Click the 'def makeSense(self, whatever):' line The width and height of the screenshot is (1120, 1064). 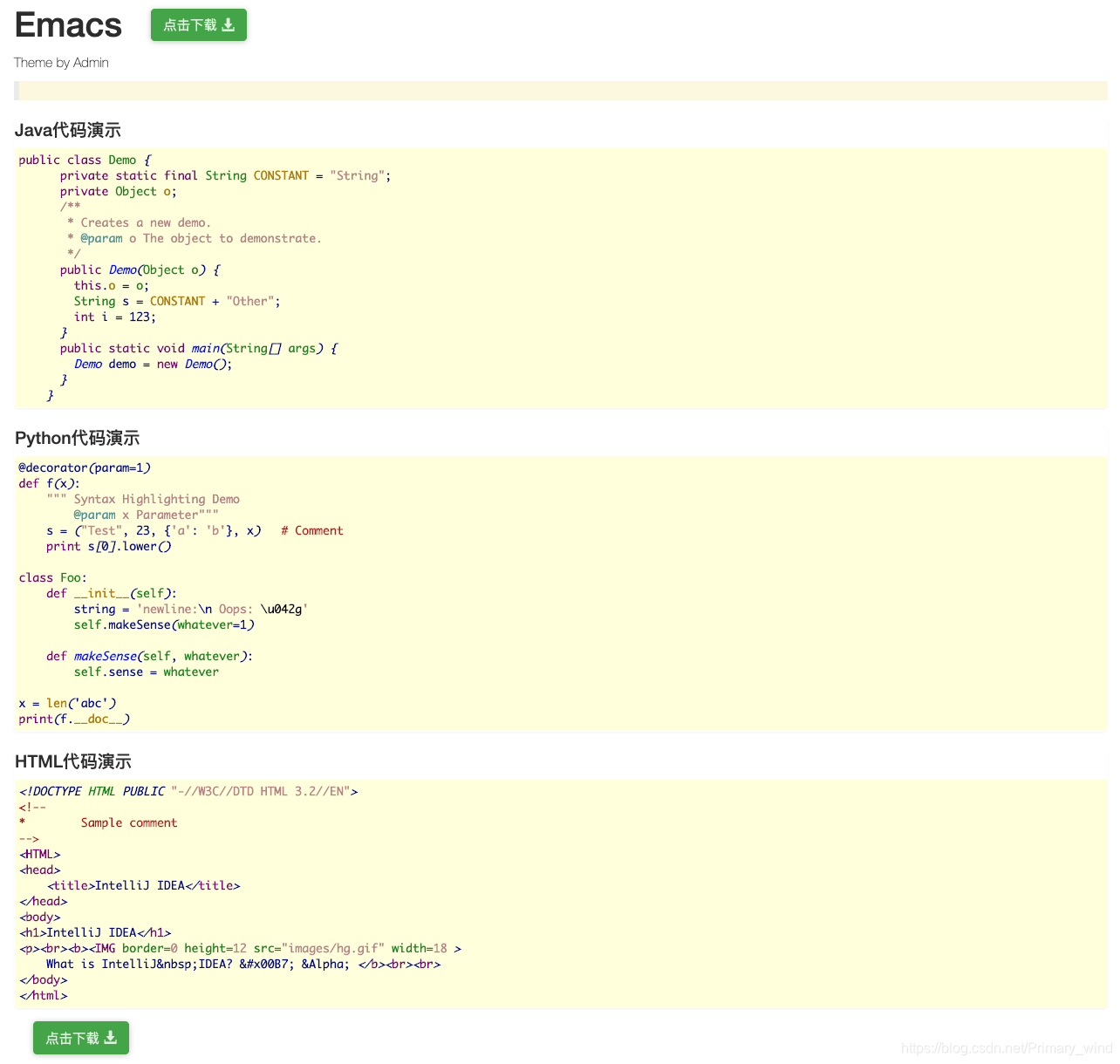pyautogui.click(x=150, y=657)
